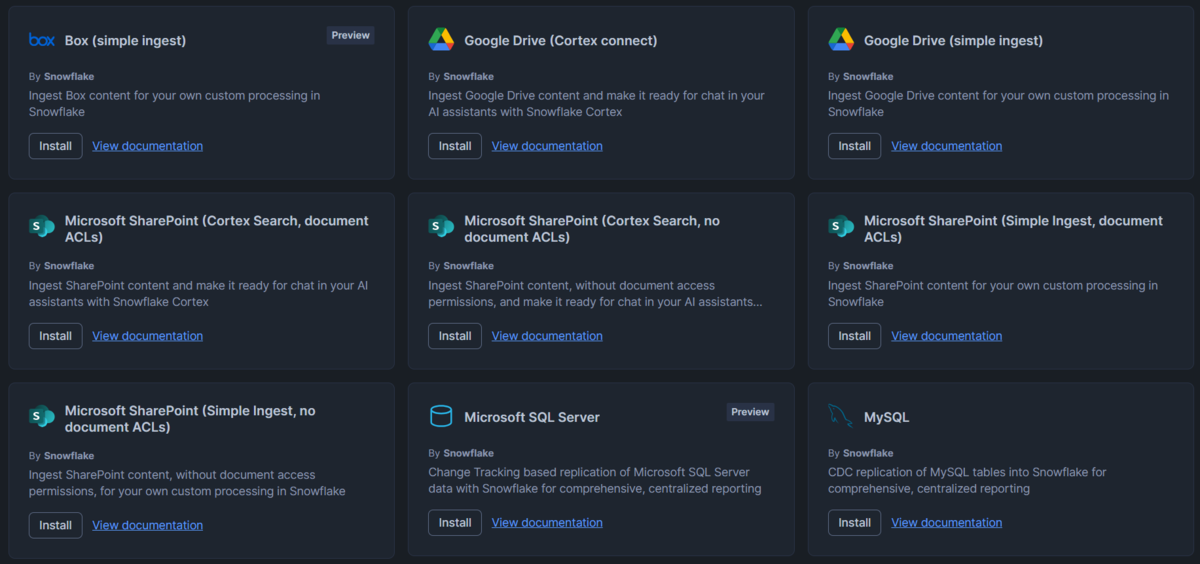Viewport: 1200px width, 564px height.
Task: Click the Microsoft SQL Server database icon
Action: [441, 417]
